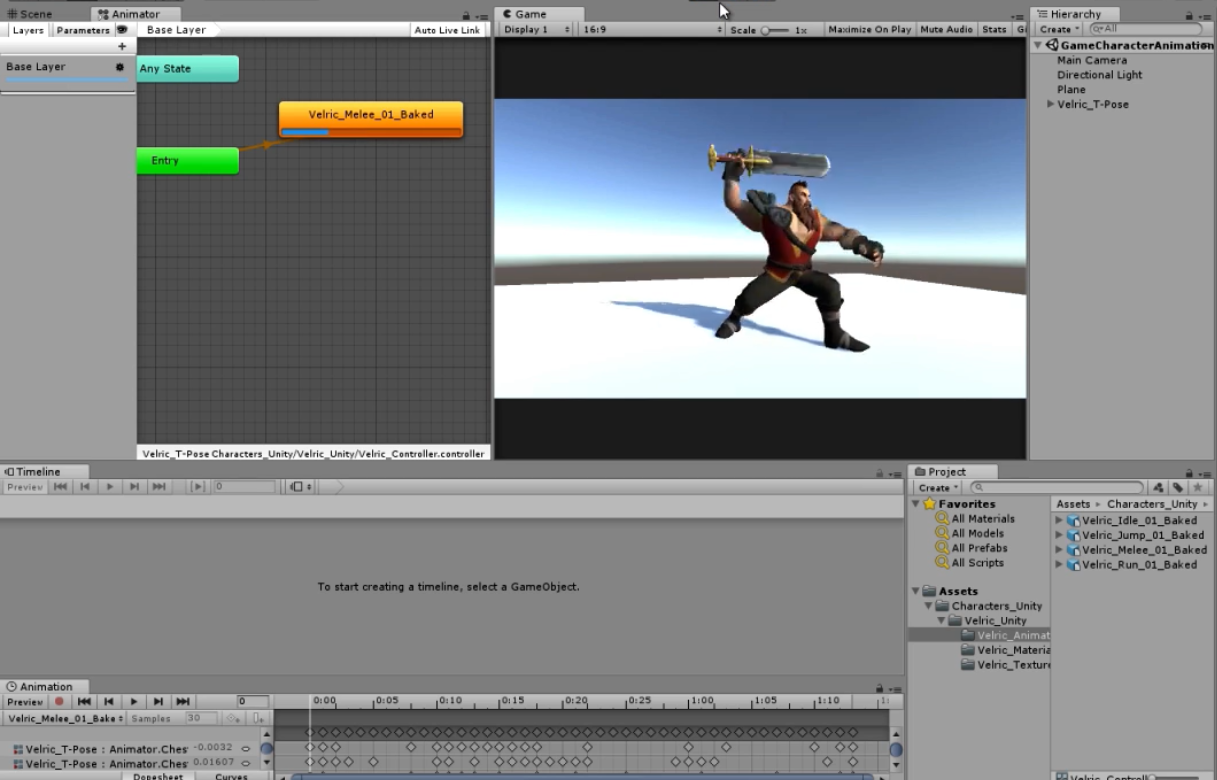This screenshot has width=1217, height=780.
Task: Search project by label tag icon
Action: [1178, 488]
